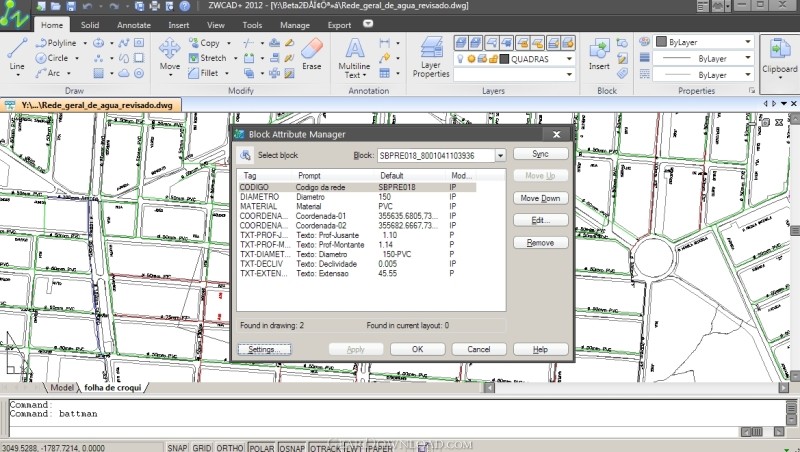Click the Move tool
This screenshot has height=452, width=800.
169,54
